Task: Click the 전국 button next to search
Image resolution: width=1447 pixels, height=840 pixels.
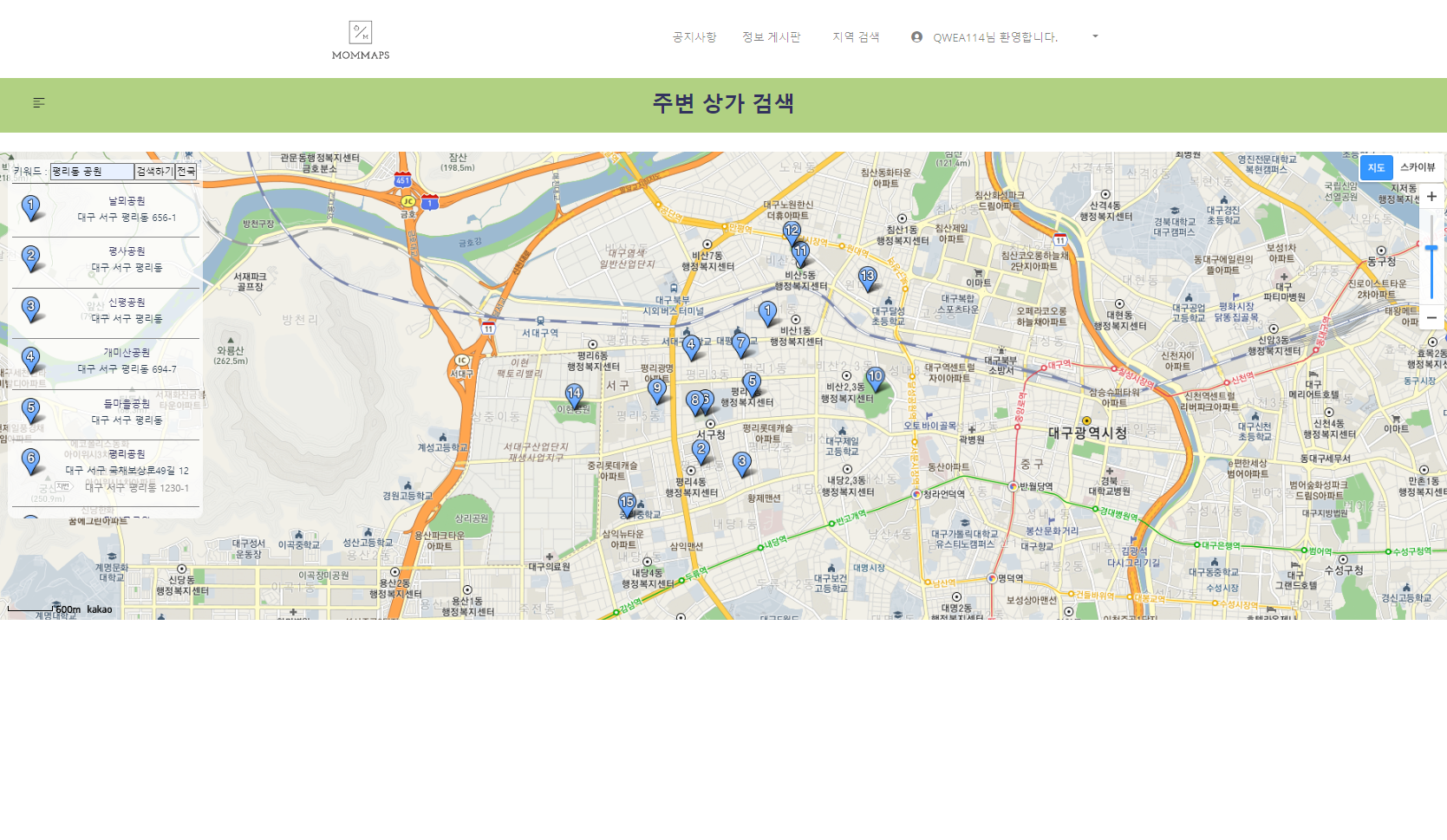Action: point(186,172)
